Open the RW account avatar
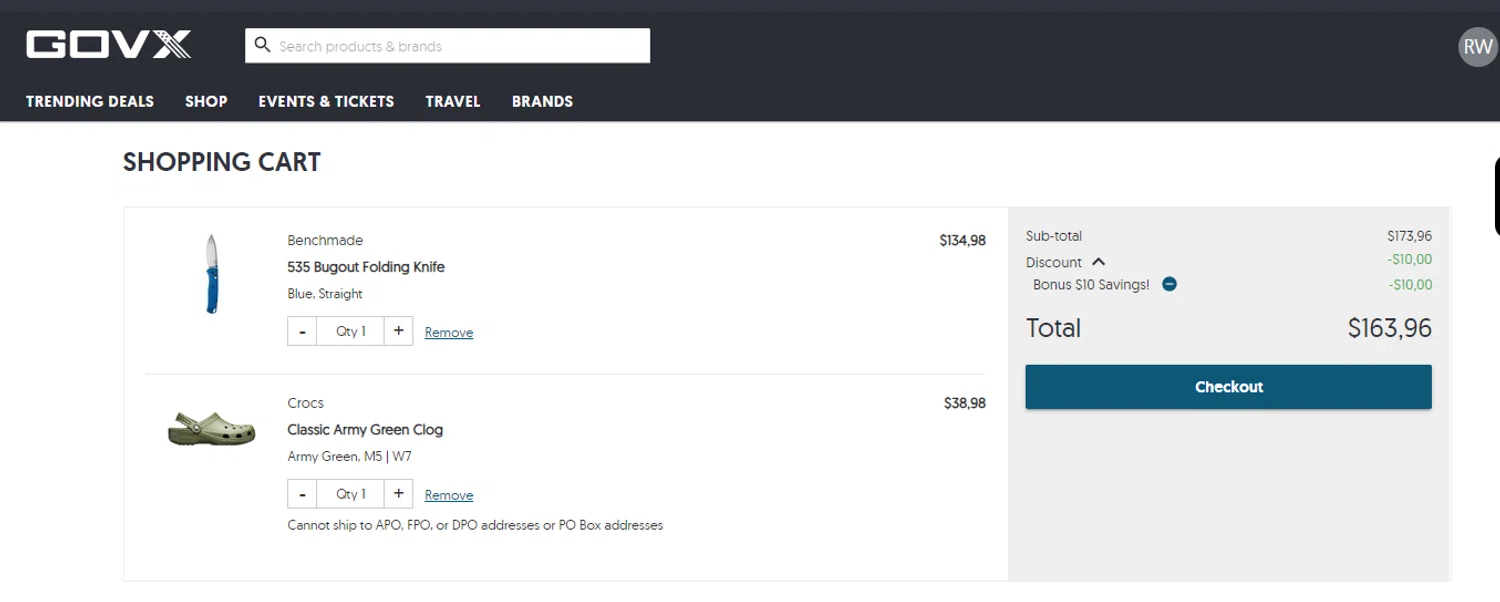The height and width of the screenshot is (602, 1500). [1477, 47]
